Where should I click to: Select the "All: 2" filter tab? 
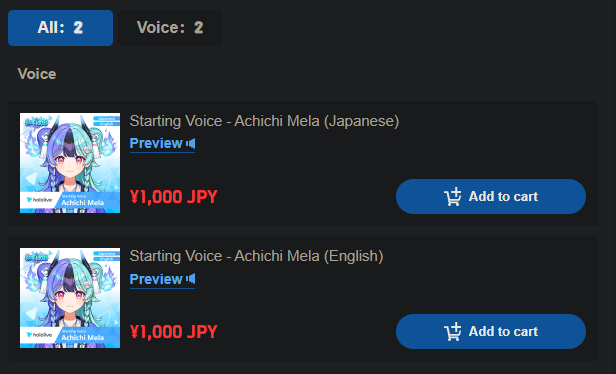[60, 28]
